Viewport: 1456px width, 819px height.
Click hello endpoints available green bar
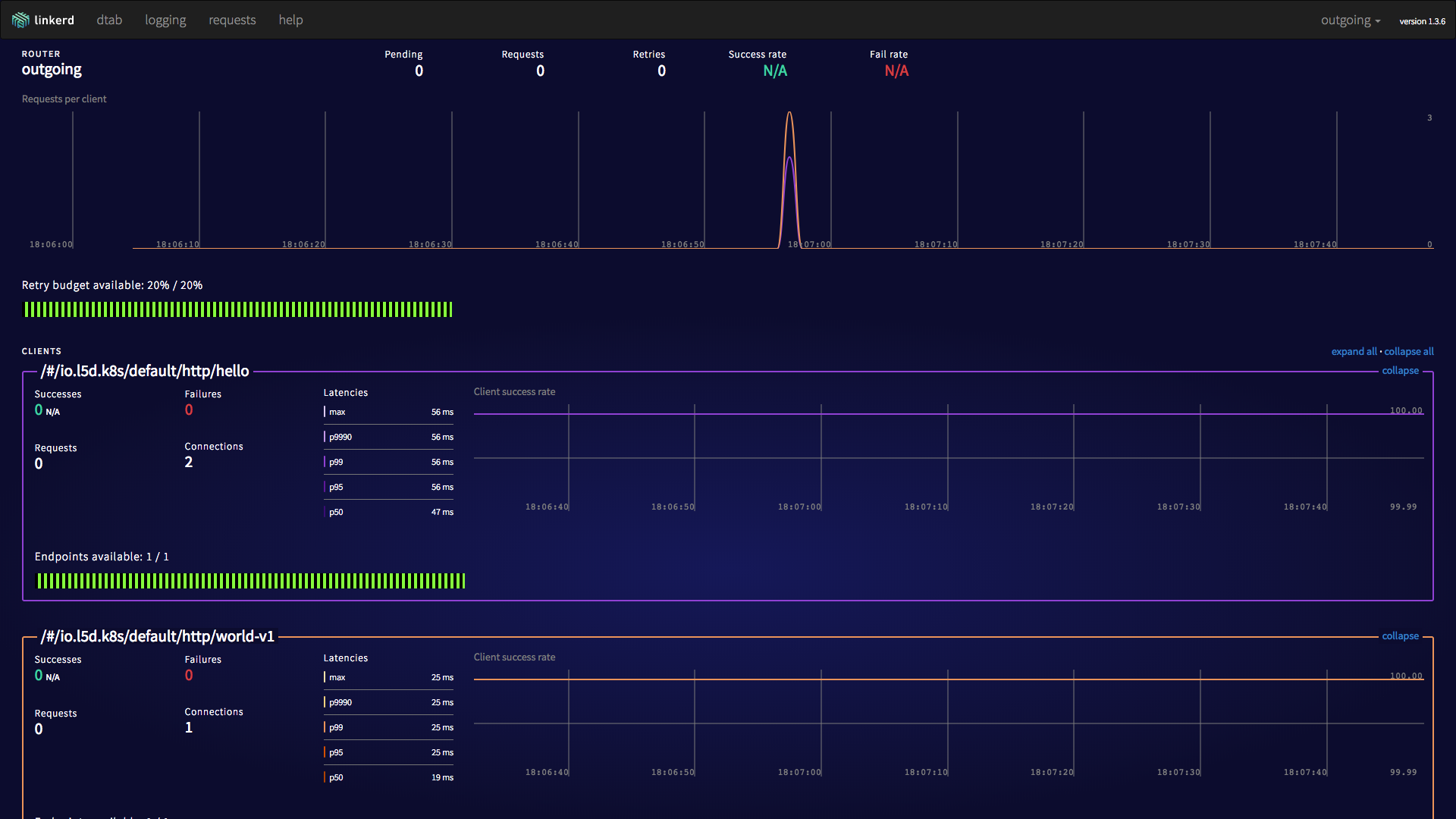click(x=251, y=581)
